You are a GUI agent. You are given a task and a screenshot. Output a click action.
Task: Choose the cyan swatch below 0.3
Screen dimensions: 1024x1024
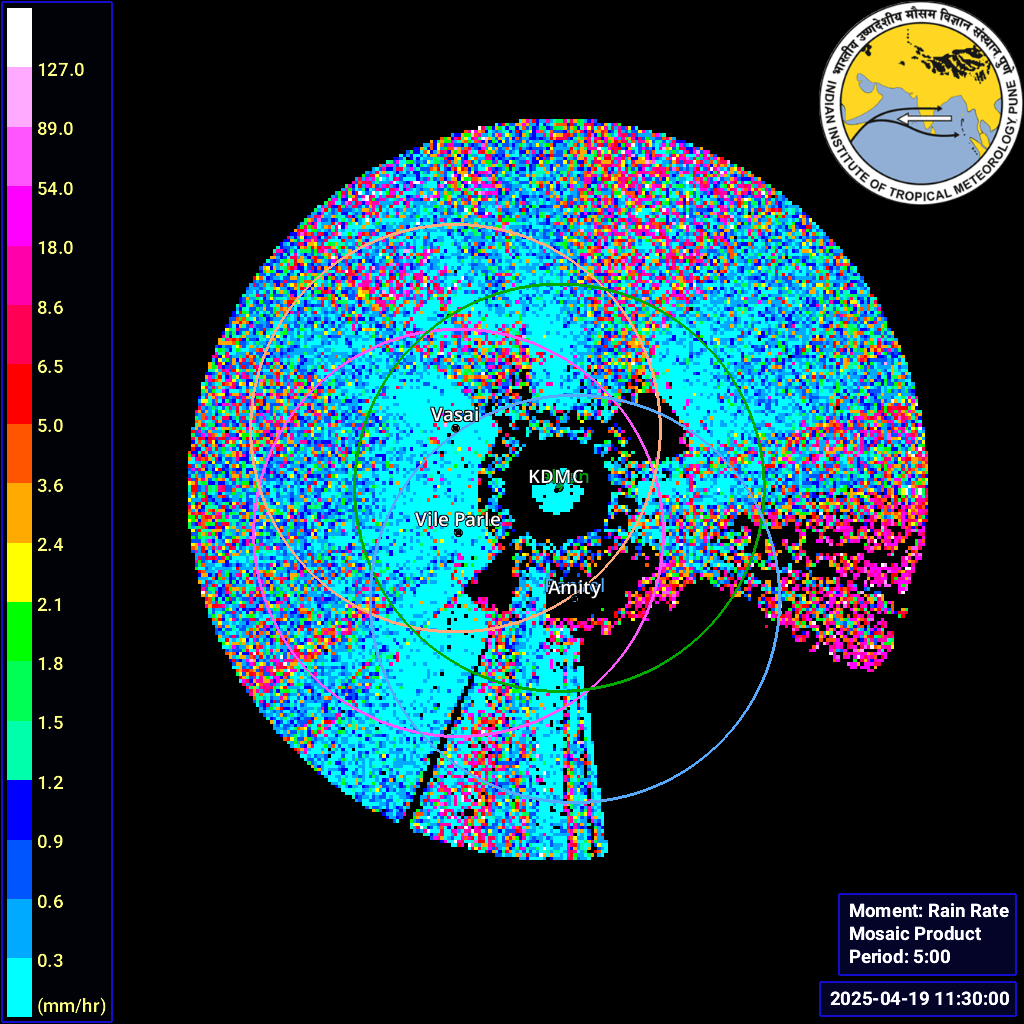(19, 987)
